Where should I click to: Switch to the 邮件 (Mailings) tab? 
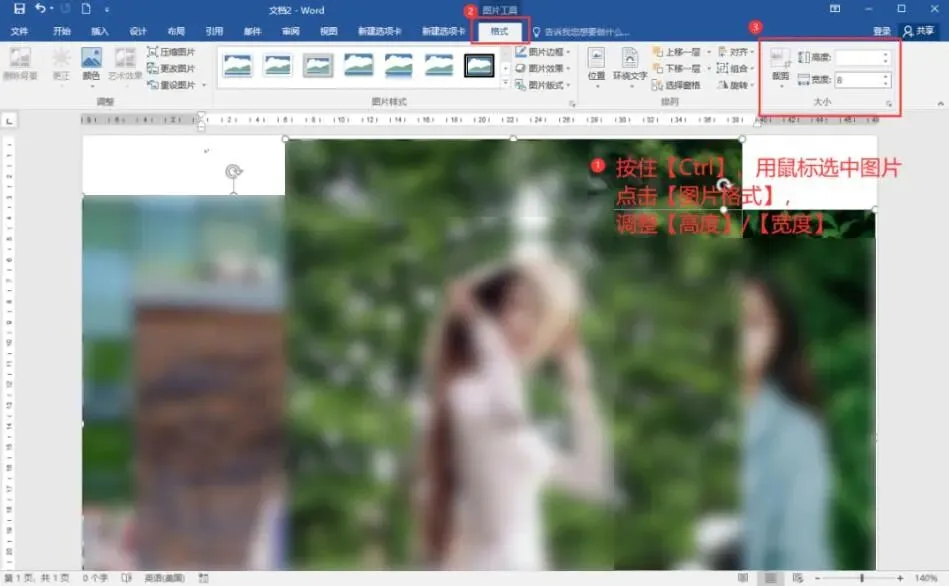coord(252,31)
